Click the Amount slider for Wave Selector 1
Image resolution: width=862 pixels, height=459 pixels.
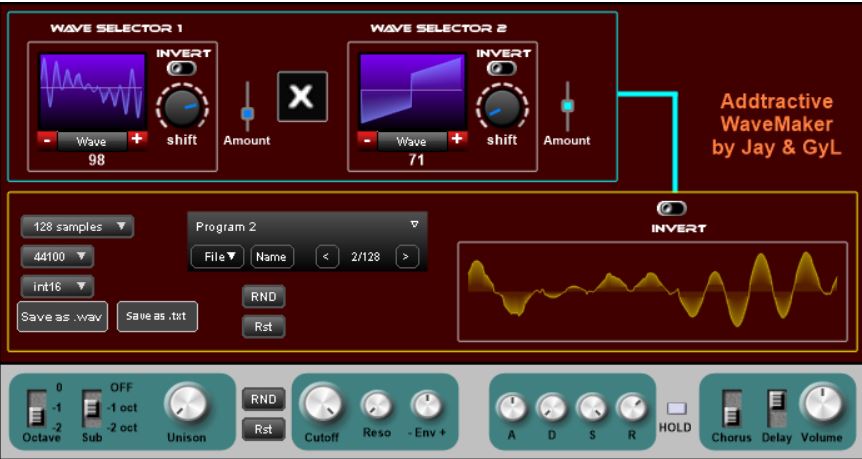[248, 112]
